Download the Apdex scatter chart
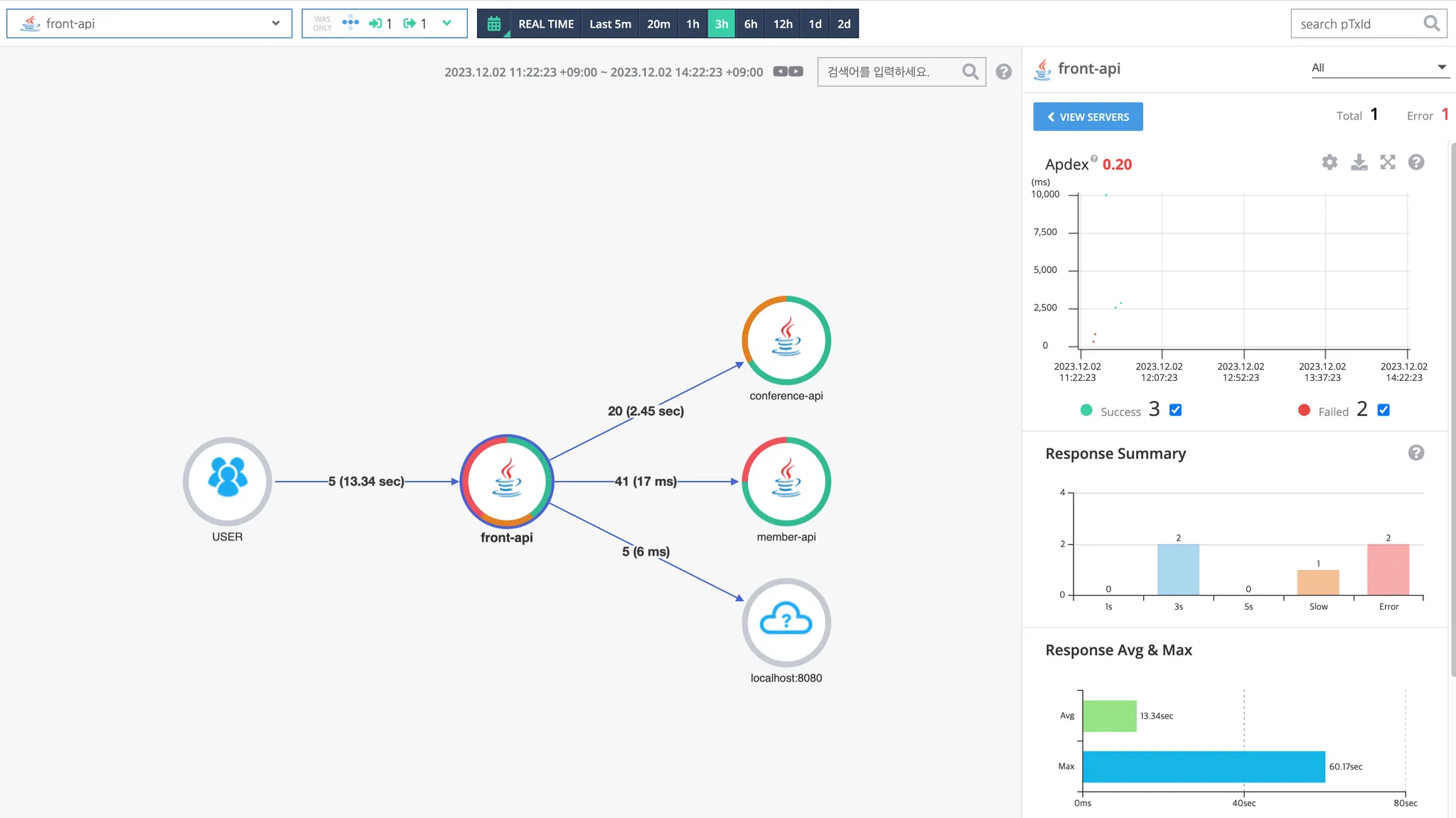This screenshot has height=818, width=1456. coord(1359,162)
